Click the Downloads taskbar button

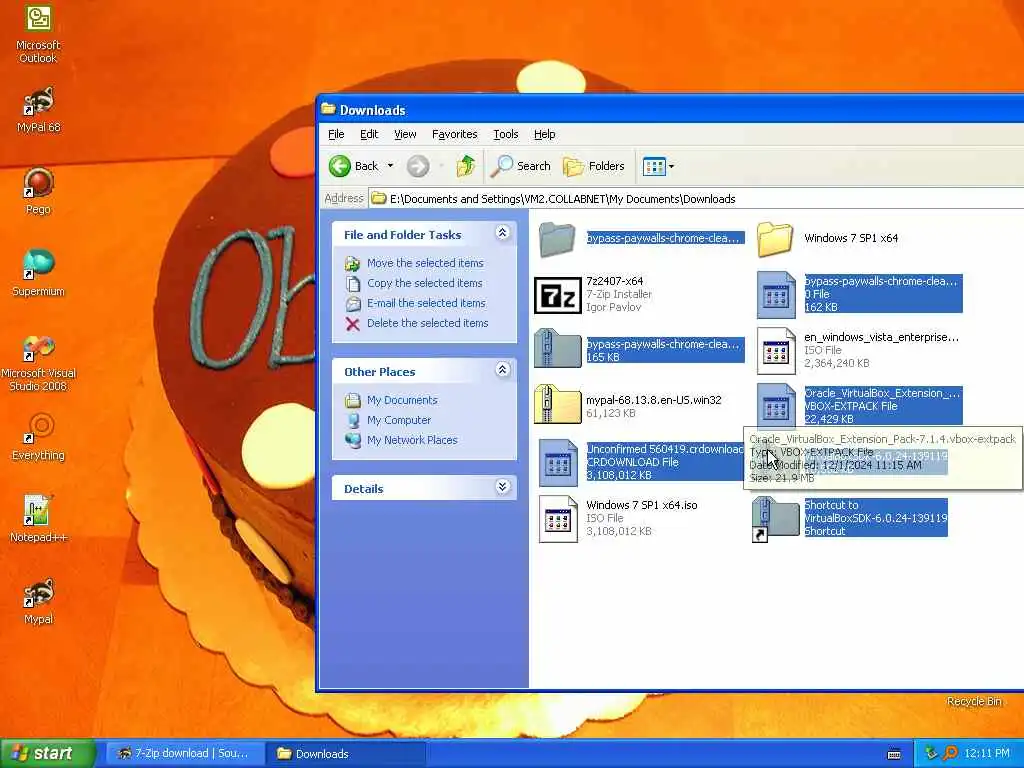(x=346, y=754)
